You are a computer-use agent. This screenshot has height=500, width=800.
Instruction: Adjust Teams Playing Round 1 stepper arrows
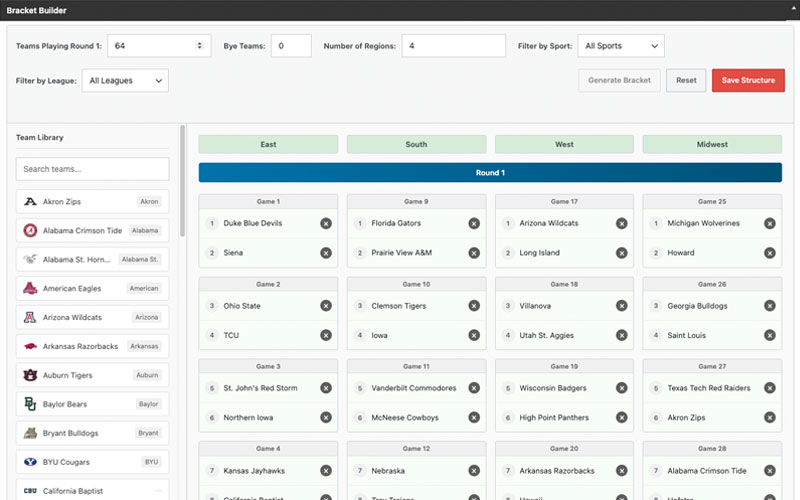coord(199,46)
